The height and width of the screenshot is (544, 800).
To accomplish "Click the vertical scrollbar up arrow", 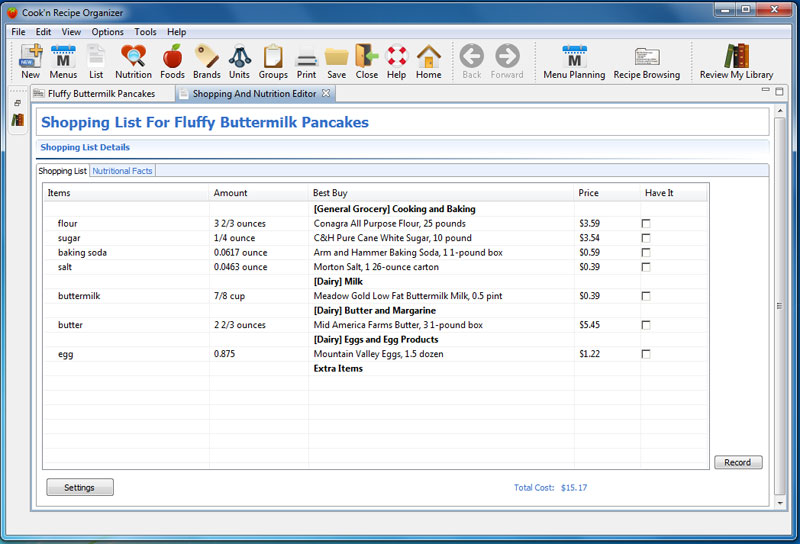I will point(780,110).
